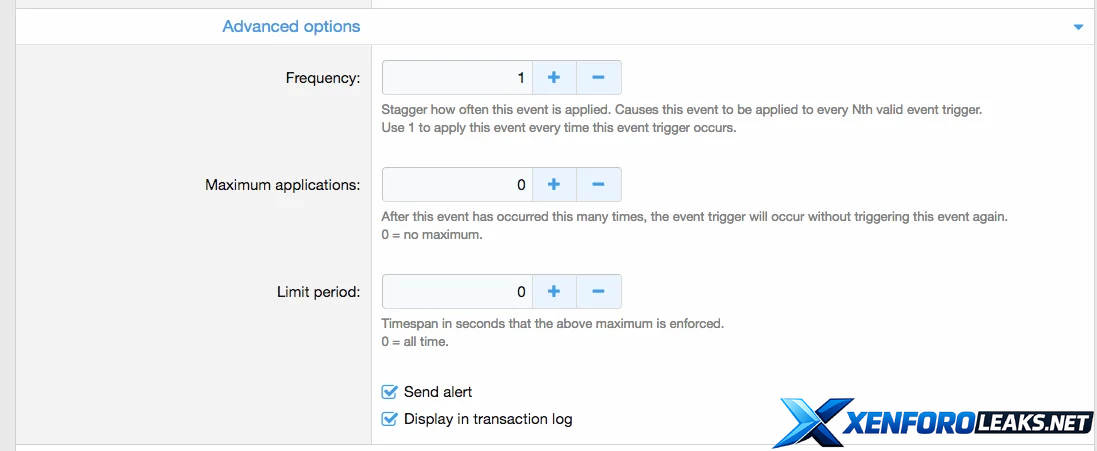
Task: Click the Frequency help description text
Action: point(681,110)
